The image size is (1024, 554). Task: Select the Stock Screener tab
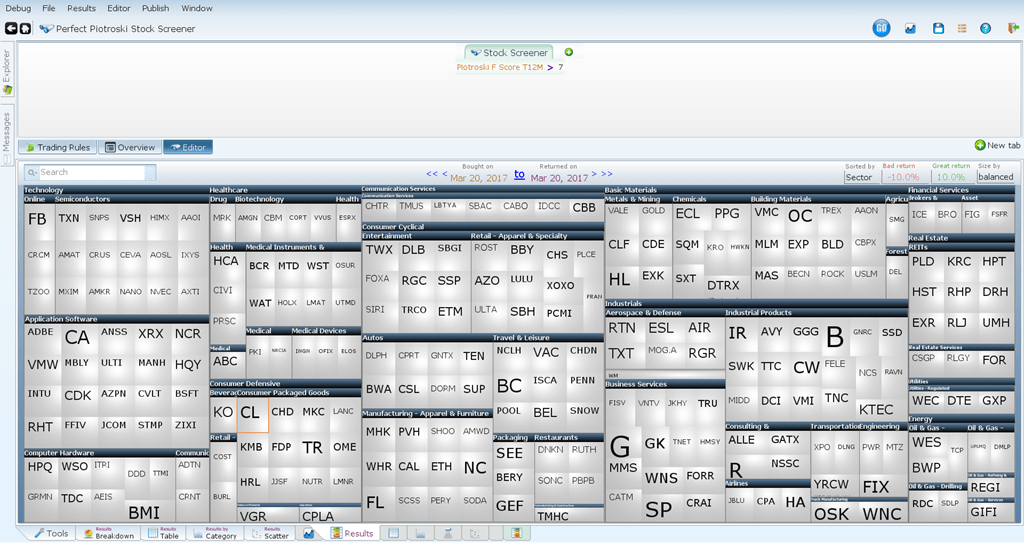pos(509,52)
